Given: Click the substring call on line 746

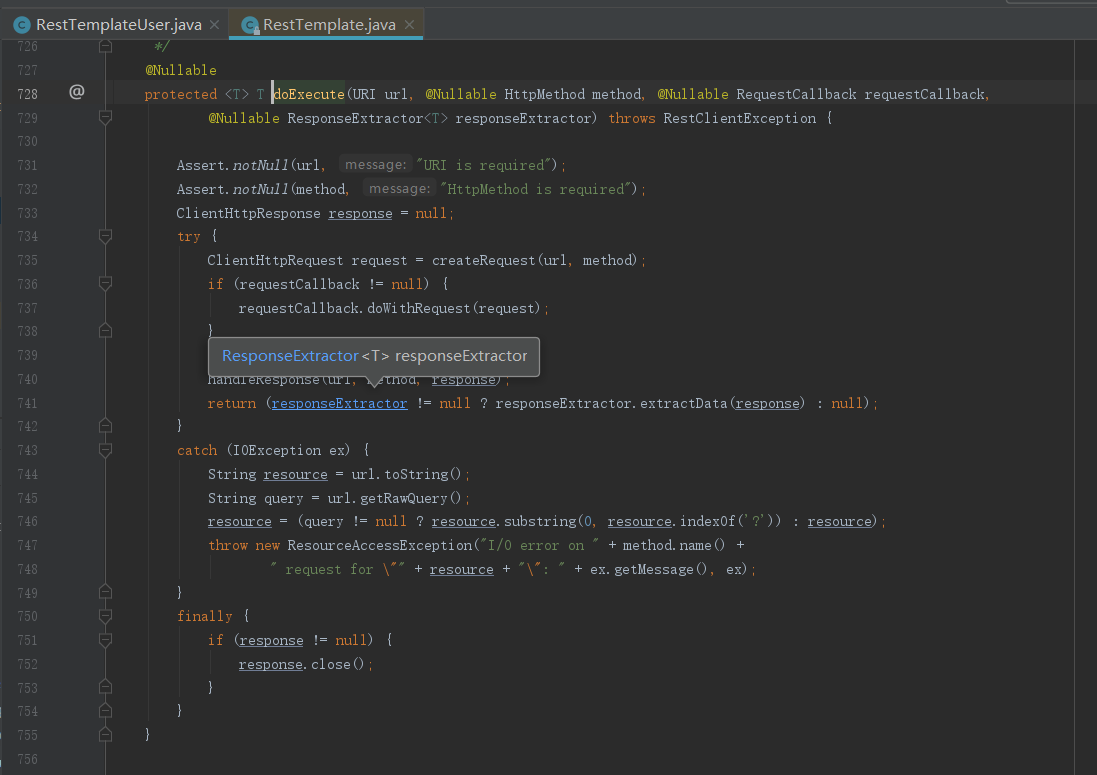Looking at the screenshot, I should (x=540, y=522).
